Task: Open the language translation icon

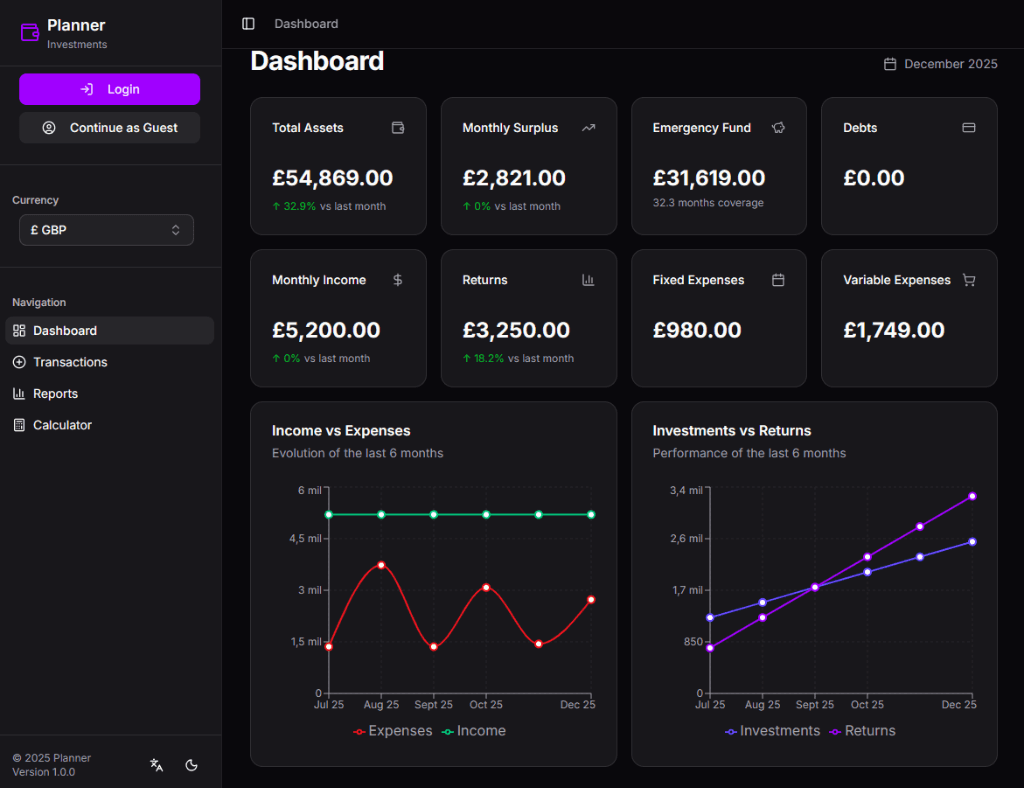Action: point(157,765)
